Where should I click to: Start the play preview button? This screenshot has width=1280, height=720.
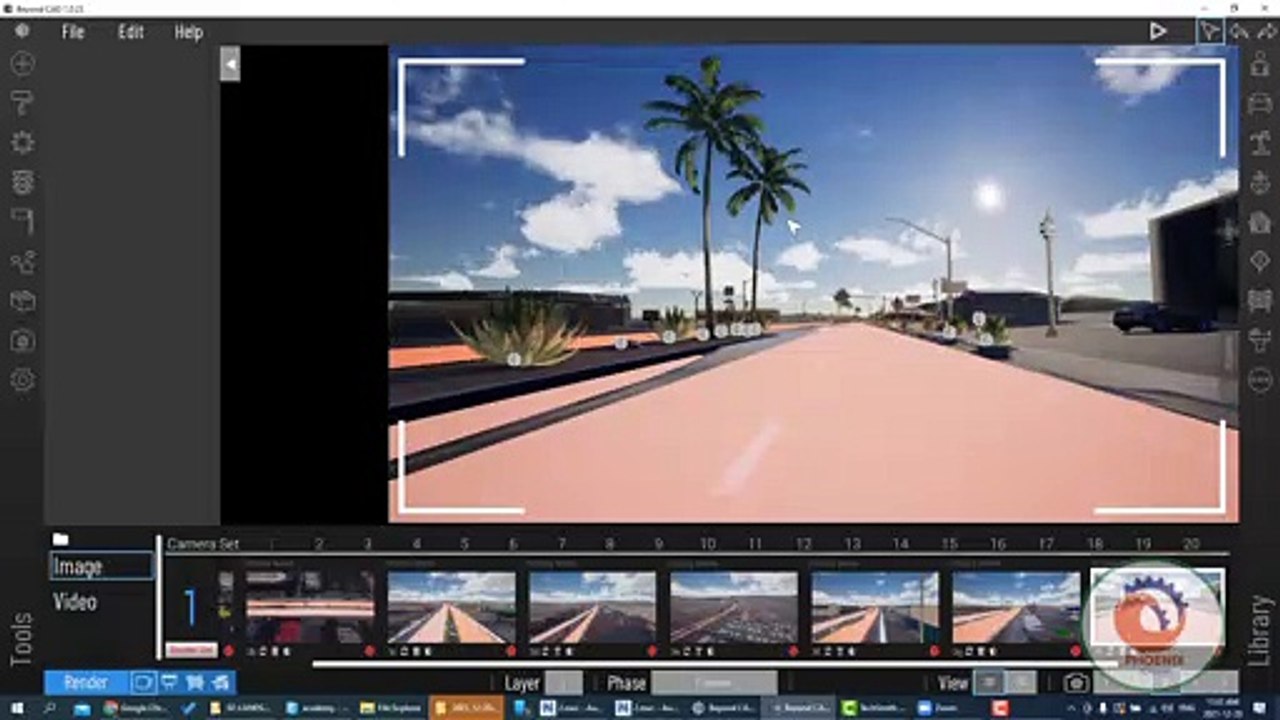(1157, 31)
